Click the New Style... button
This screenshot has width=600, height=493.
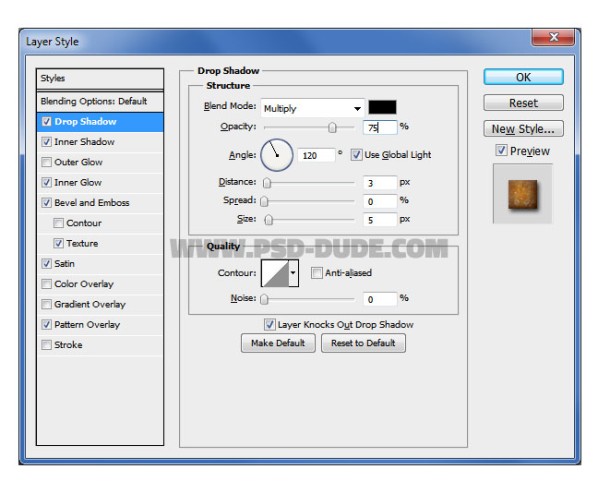pos(523,129)
